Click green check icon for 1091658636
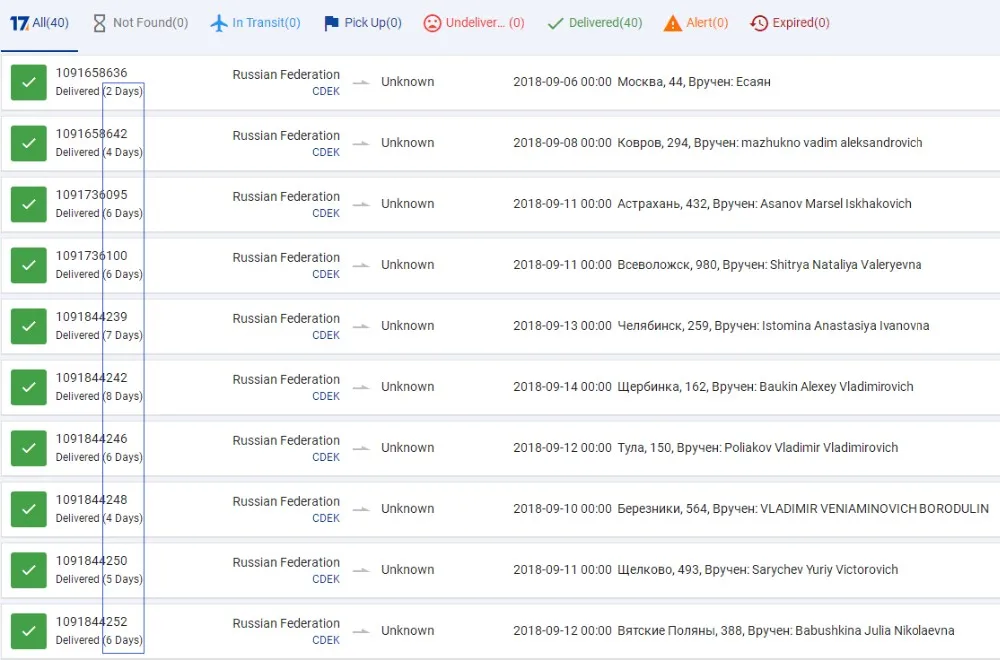Viewport: 1000px width, 660px height. 29,82
